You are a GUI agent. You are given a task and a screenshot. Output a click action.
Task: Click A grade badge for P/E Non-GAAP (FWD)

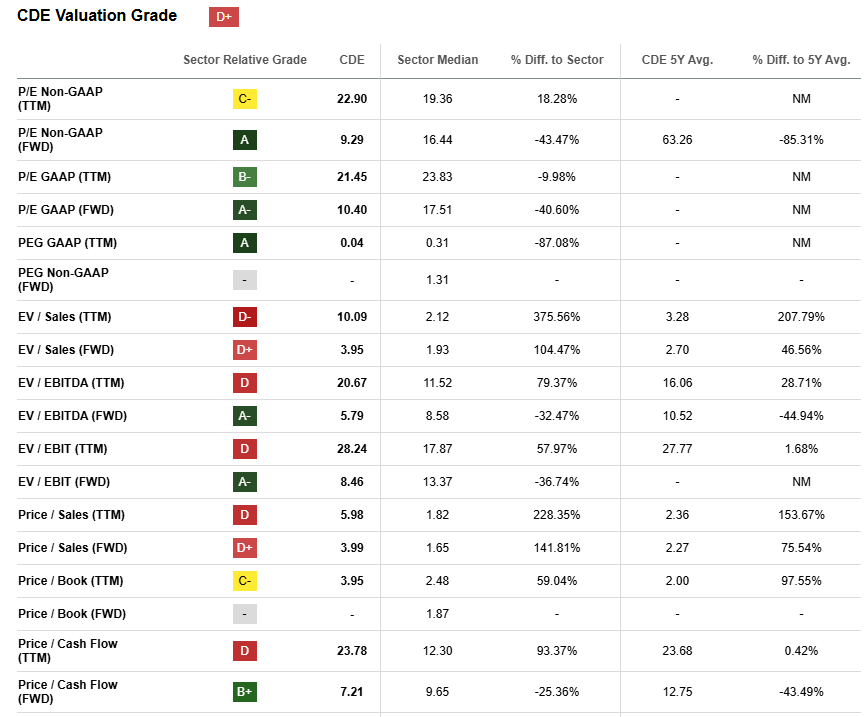[x=244, y=140]
